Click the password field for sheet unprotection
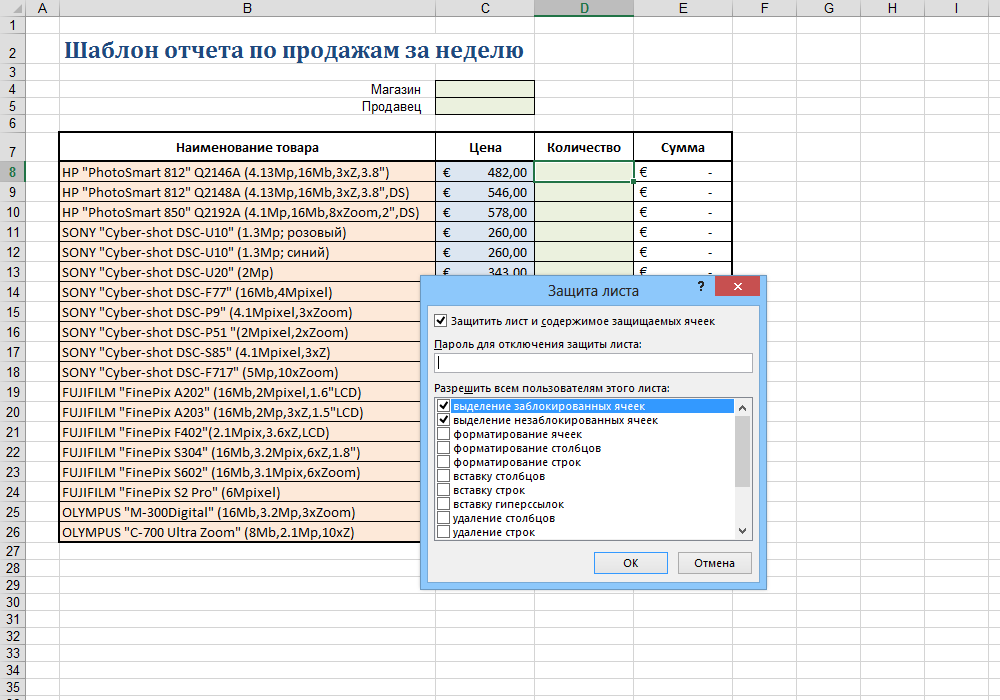 [x=593, y=363]
